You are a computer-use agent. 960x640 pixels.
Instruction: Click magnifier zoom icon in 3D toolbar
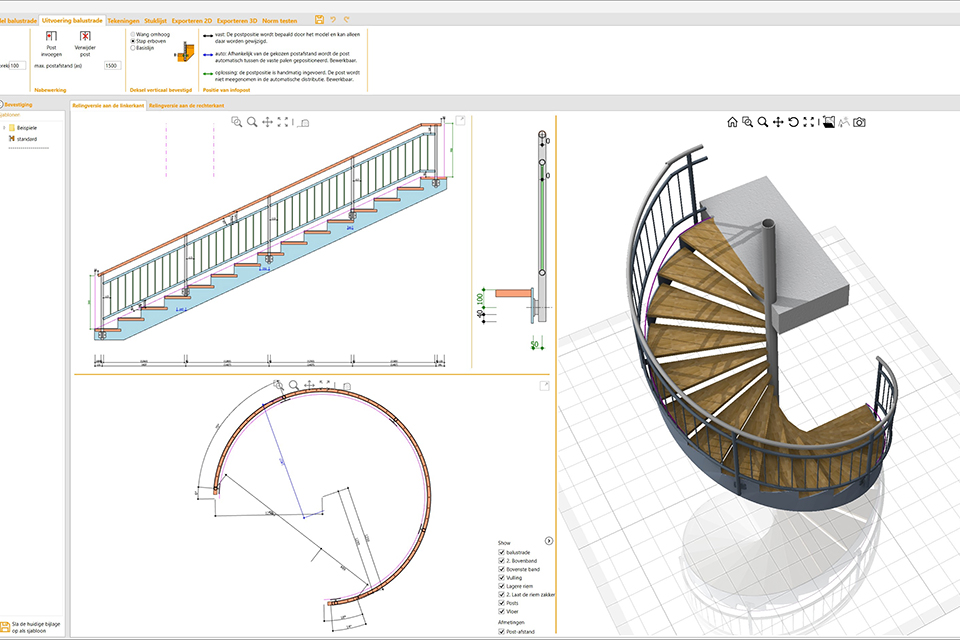pos(763,122)
